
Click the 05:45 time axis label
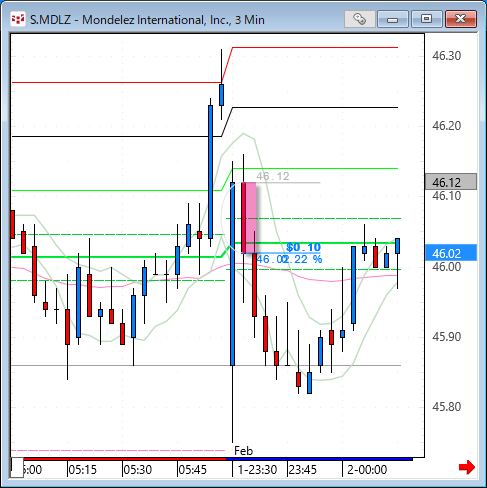(193, 470)
